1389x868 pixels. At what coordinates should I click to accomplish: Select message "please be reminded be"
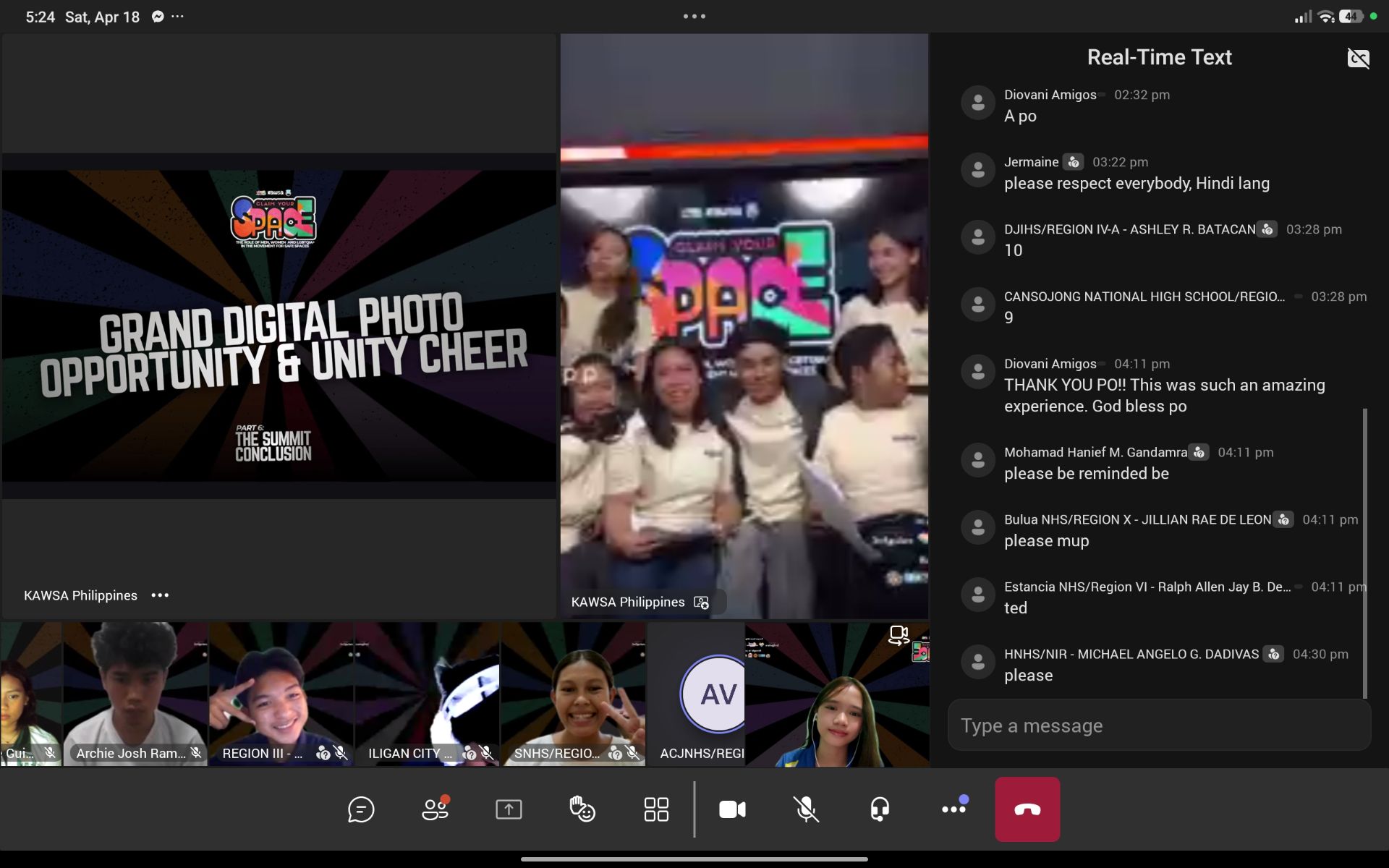pyautogui.click(x=1087, y=473)
